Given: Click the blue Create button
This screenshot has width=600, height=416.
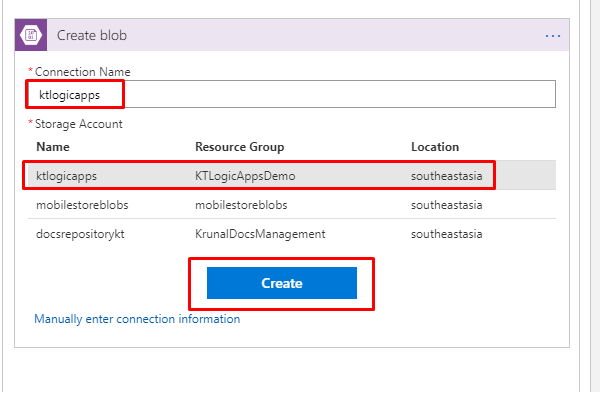Looking at the screenshot, I should tap(282, 283).
